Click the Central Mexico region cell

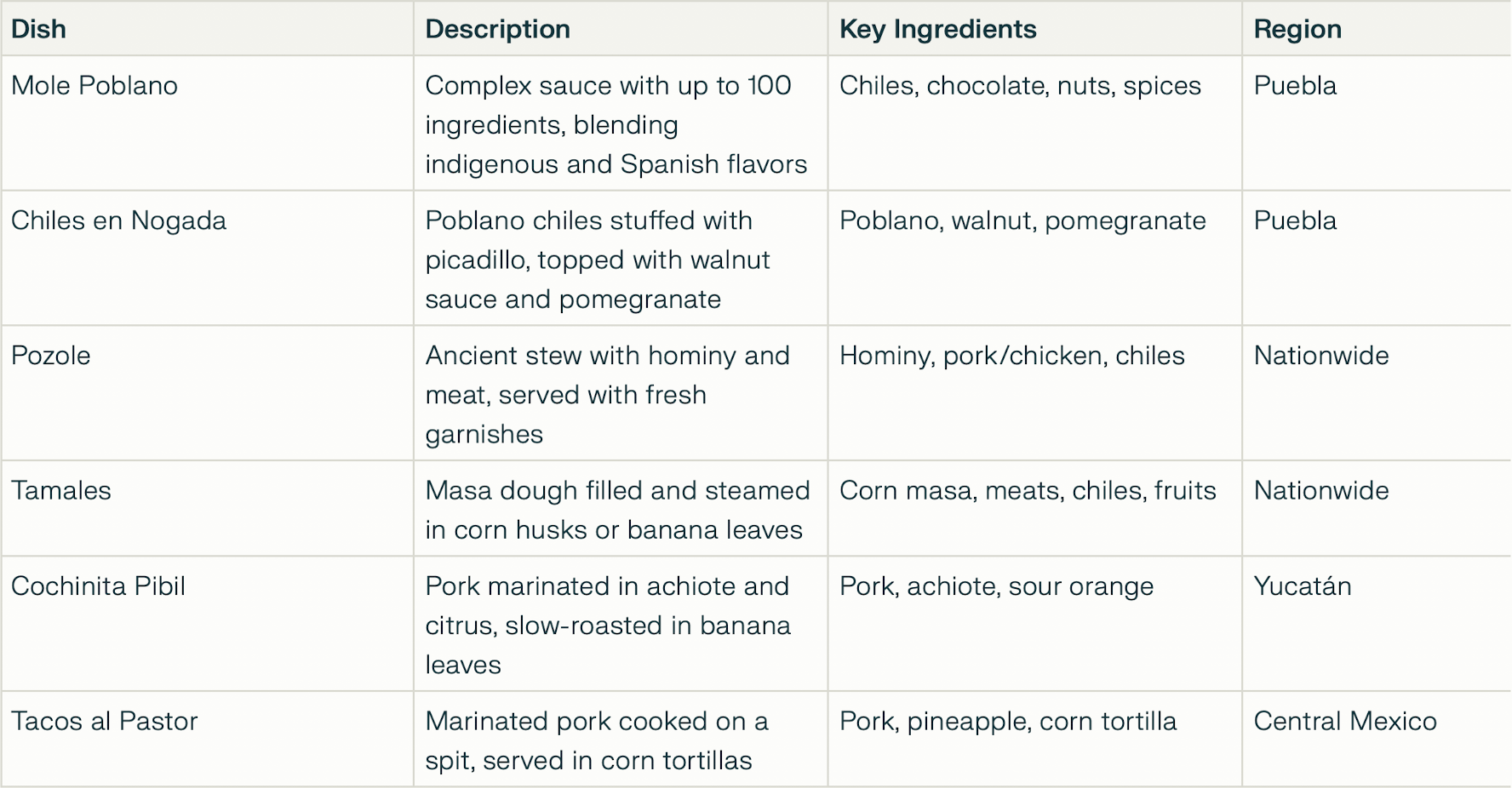(x=1377, y=739)
